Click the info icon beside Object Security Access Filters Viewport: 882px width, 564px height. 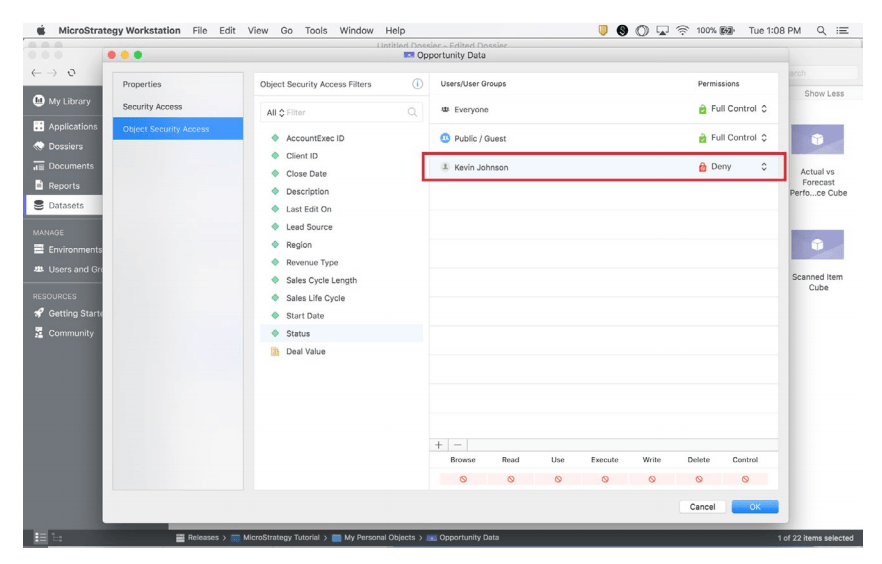click(x=417, y=84)
